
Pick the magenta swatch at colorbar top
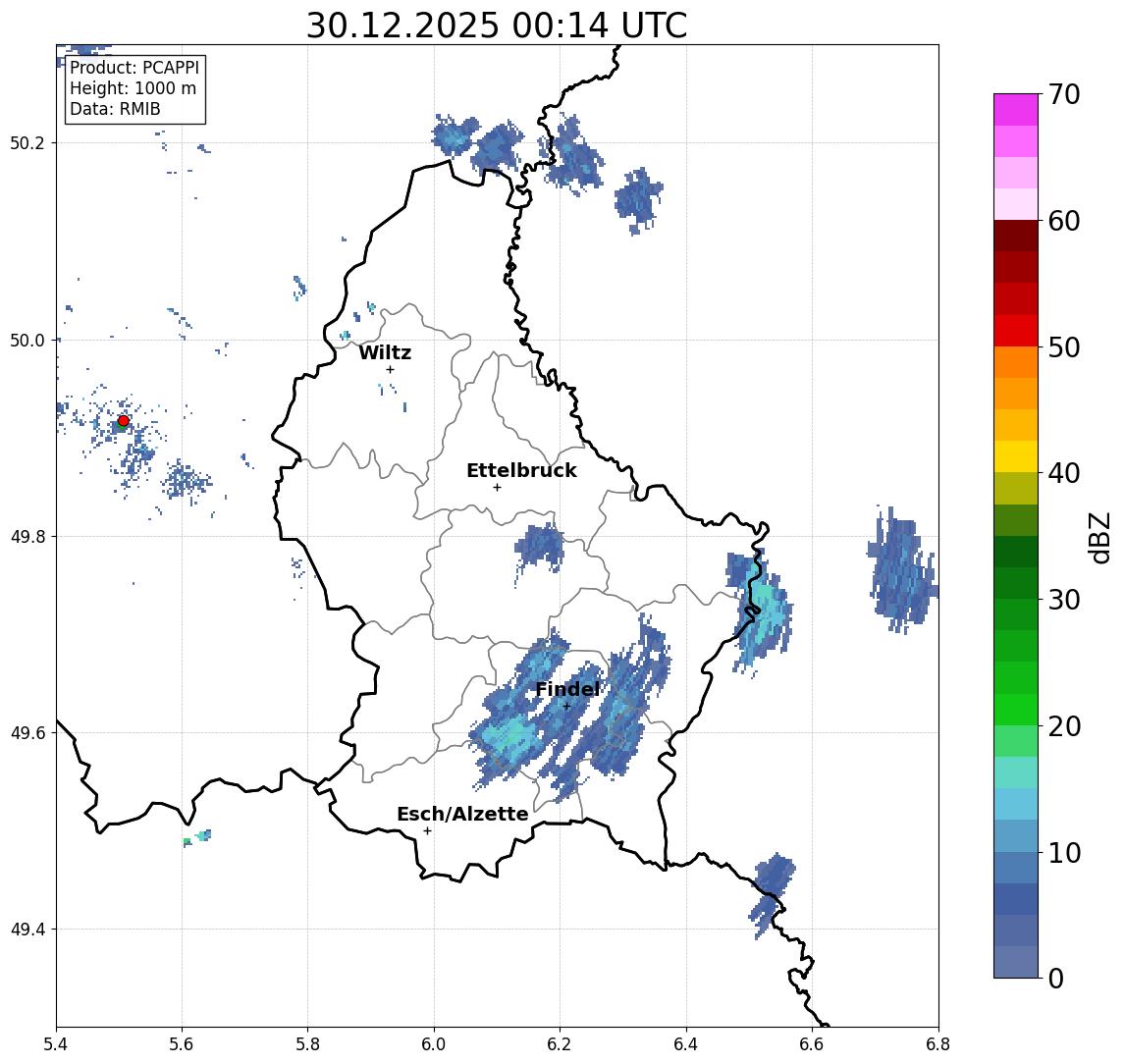[1016, 110]
